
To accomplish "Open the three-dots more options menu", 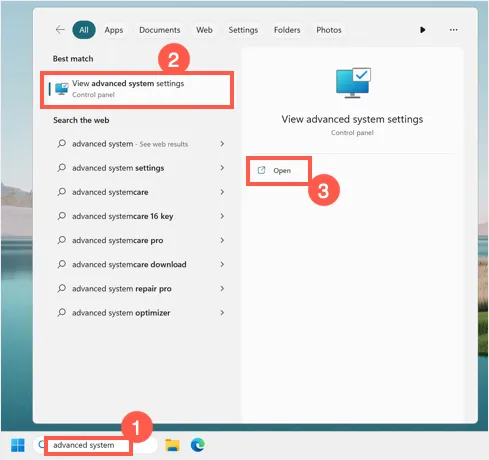I will (453, 30).
